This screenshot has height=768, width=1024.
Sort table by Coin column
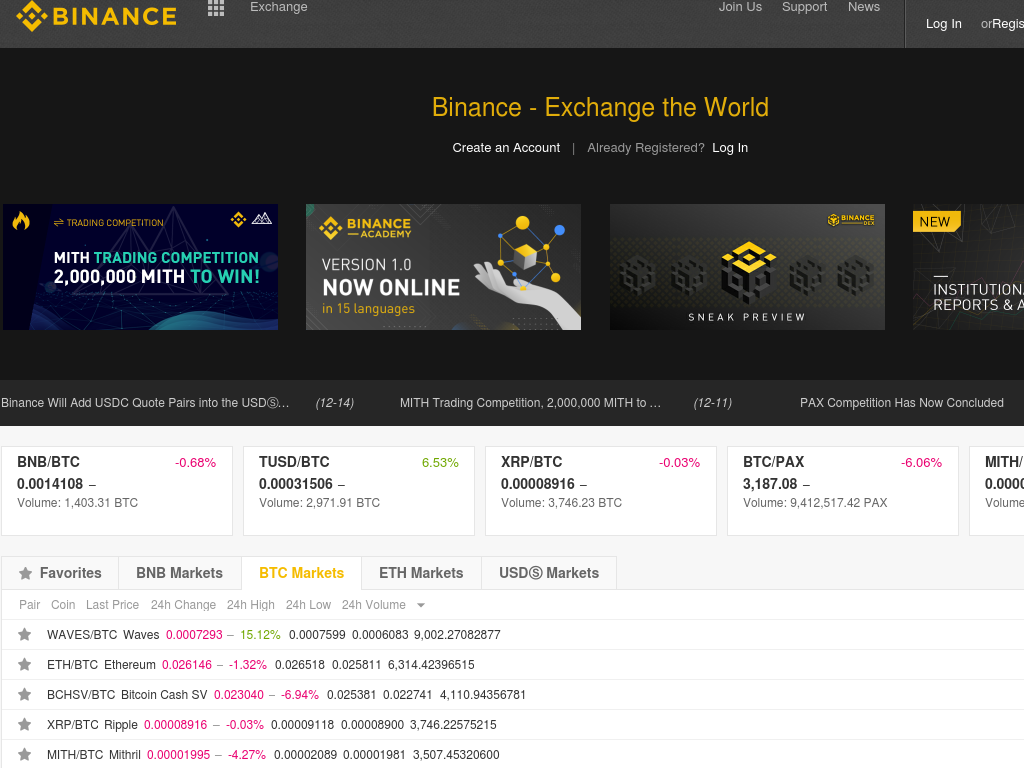click(63, 605)
